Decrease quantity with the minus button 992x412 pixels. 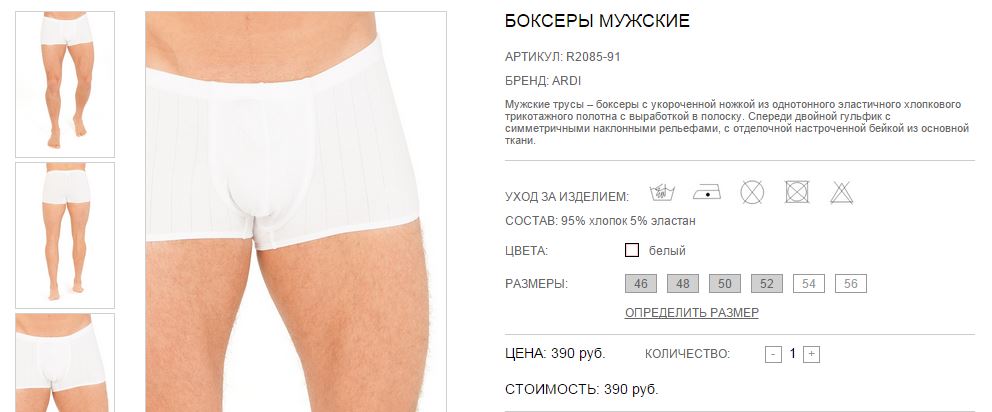point(773,354)
